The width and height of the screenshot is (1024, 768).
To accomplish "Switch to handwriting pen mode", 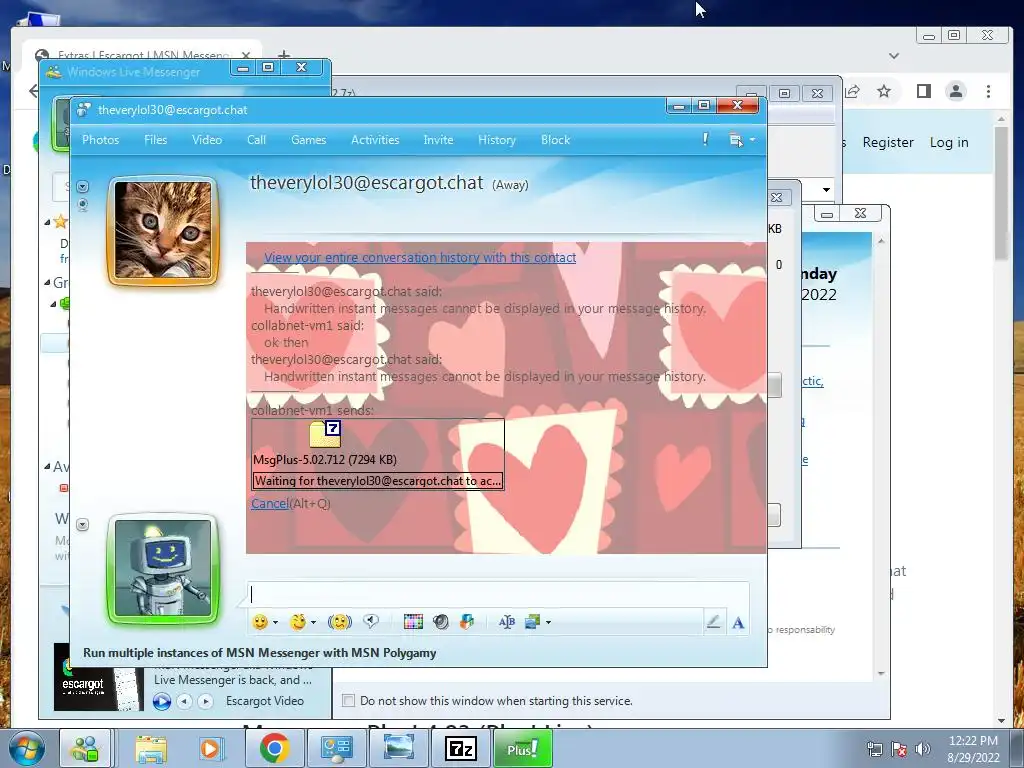I will (x=713, y=622).
